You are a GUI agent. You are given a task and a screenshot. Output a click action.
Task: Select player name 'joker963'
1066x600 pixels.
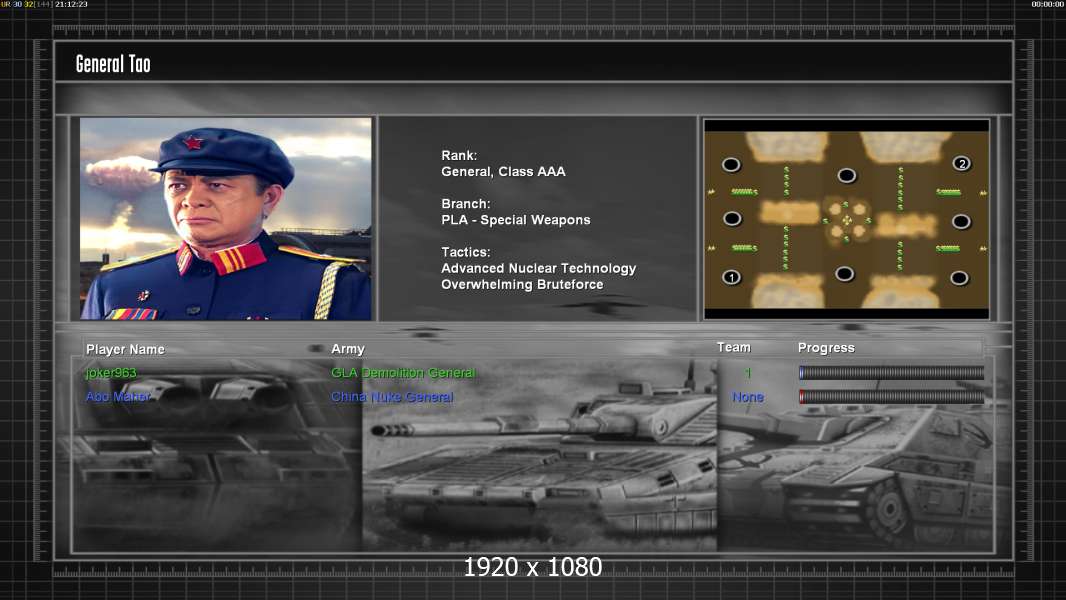click(x=111, y=373)
